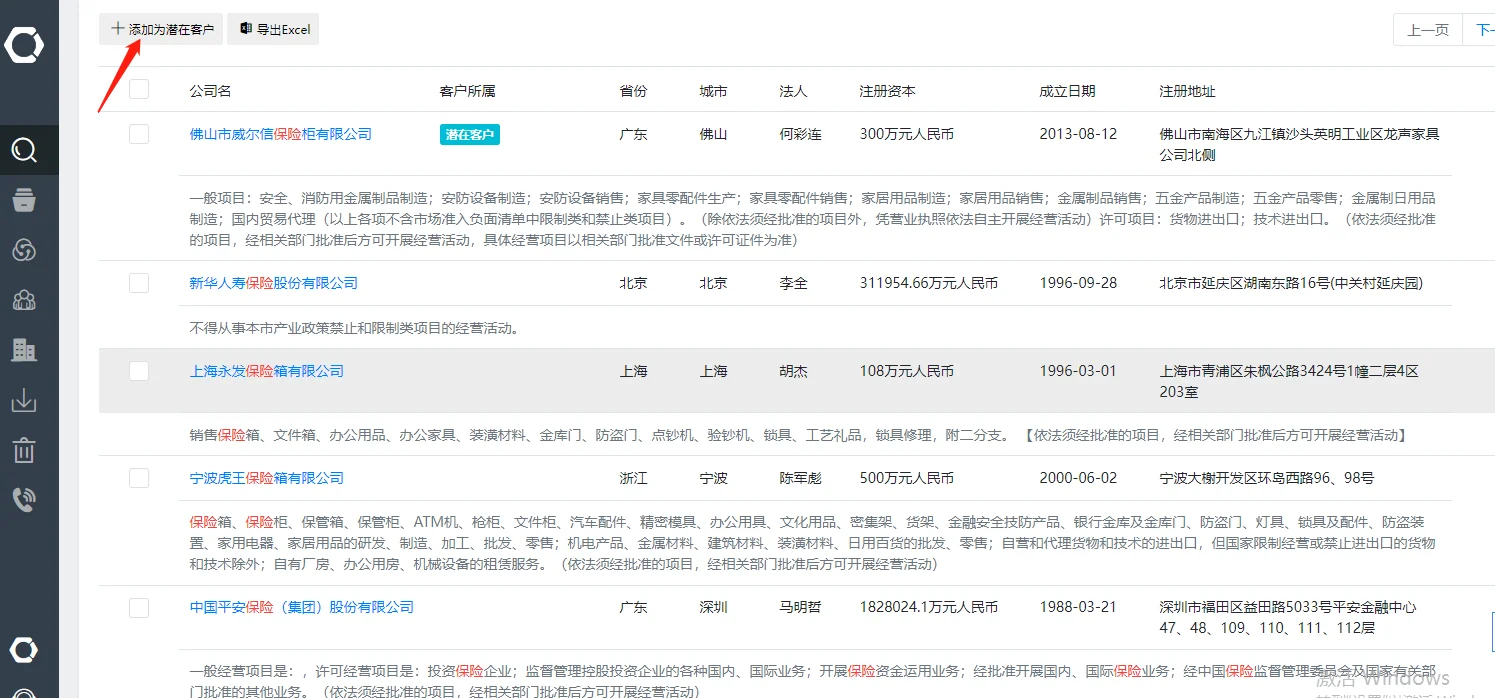Open the people group sidebar icon
The image size is (1495, 698).
click(x=24, y=299)
